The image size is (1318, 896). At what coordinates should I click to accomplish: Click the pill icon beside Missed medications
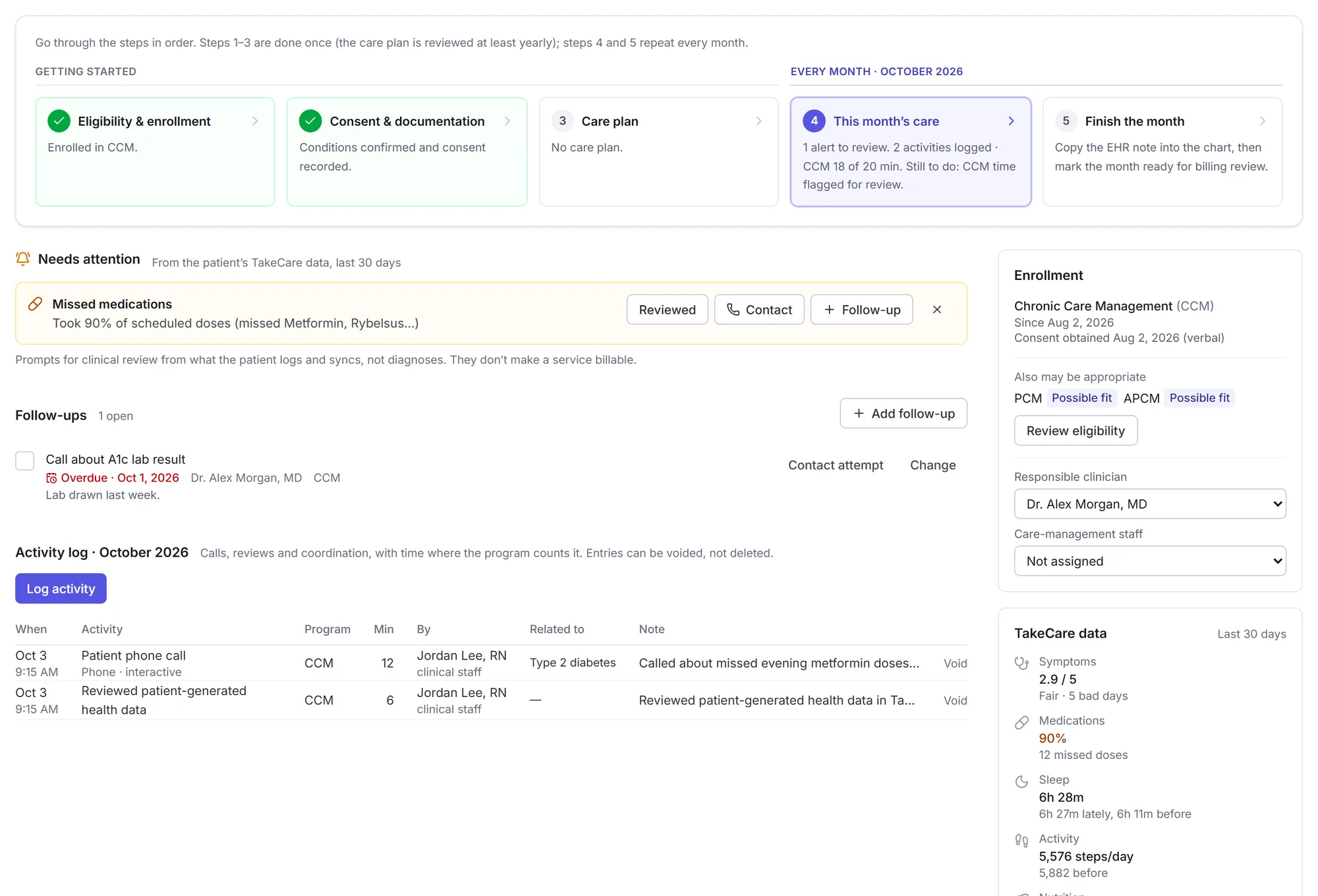coord(36,304)
